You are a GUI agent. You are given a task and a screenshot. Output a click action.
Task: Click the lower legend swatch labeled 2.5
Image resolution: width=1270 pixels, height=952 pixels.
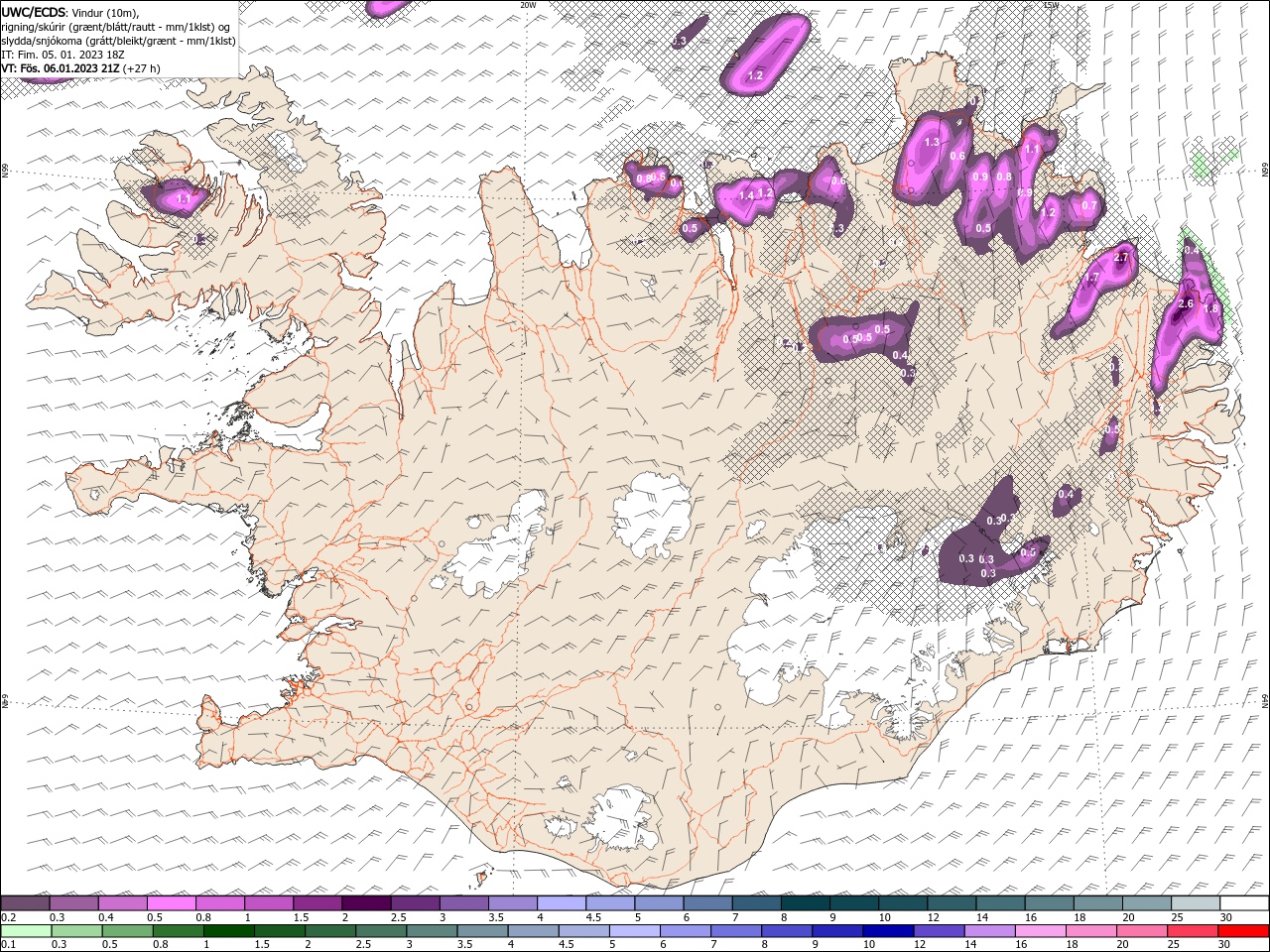click(380, 931)
